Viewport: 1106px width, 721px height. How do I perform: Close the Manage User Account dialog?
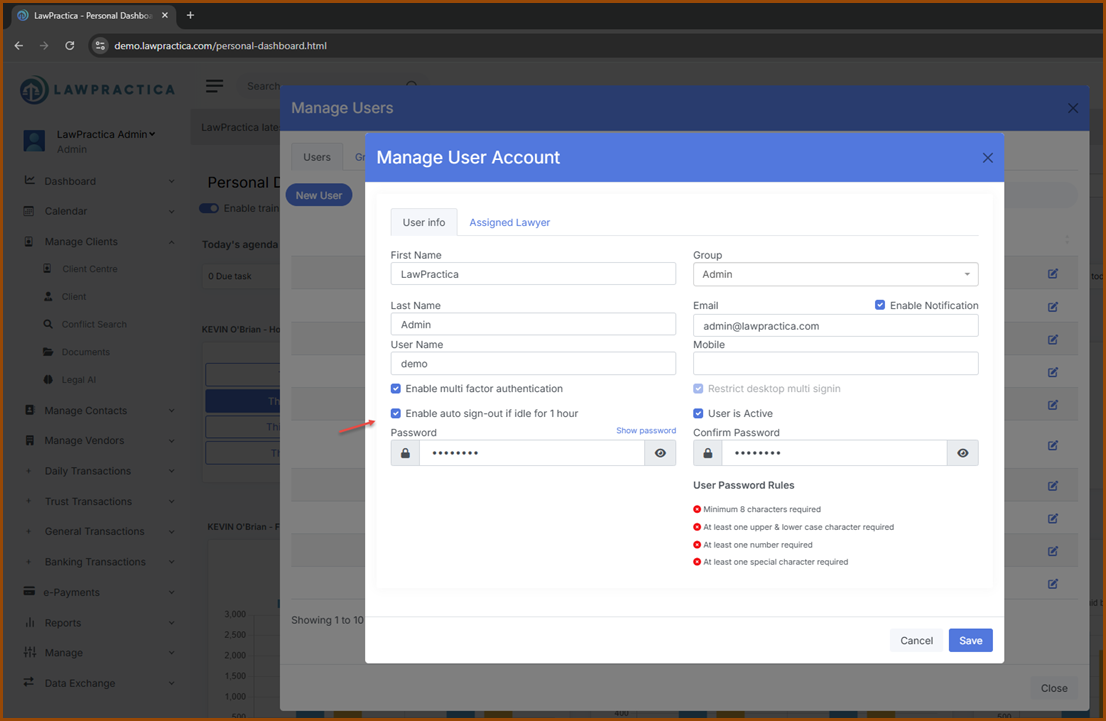988,158
